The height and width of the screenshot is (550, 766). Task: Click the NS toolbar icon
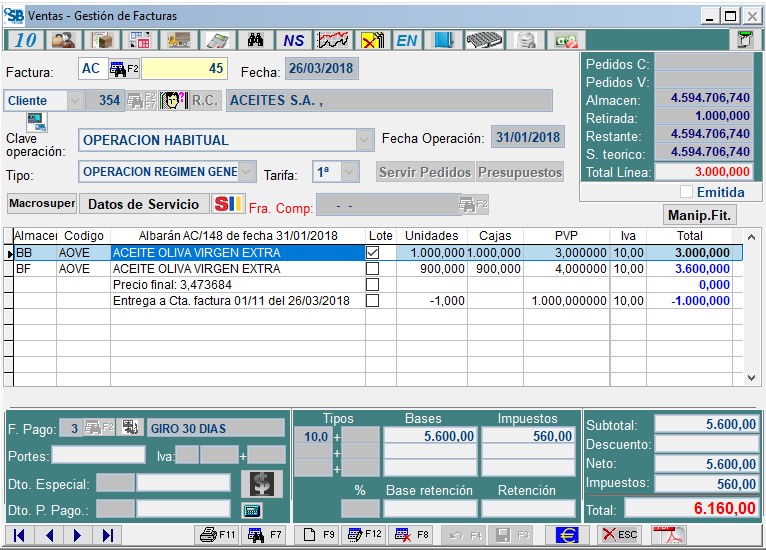pyautogui.click(x=294, y=40)
